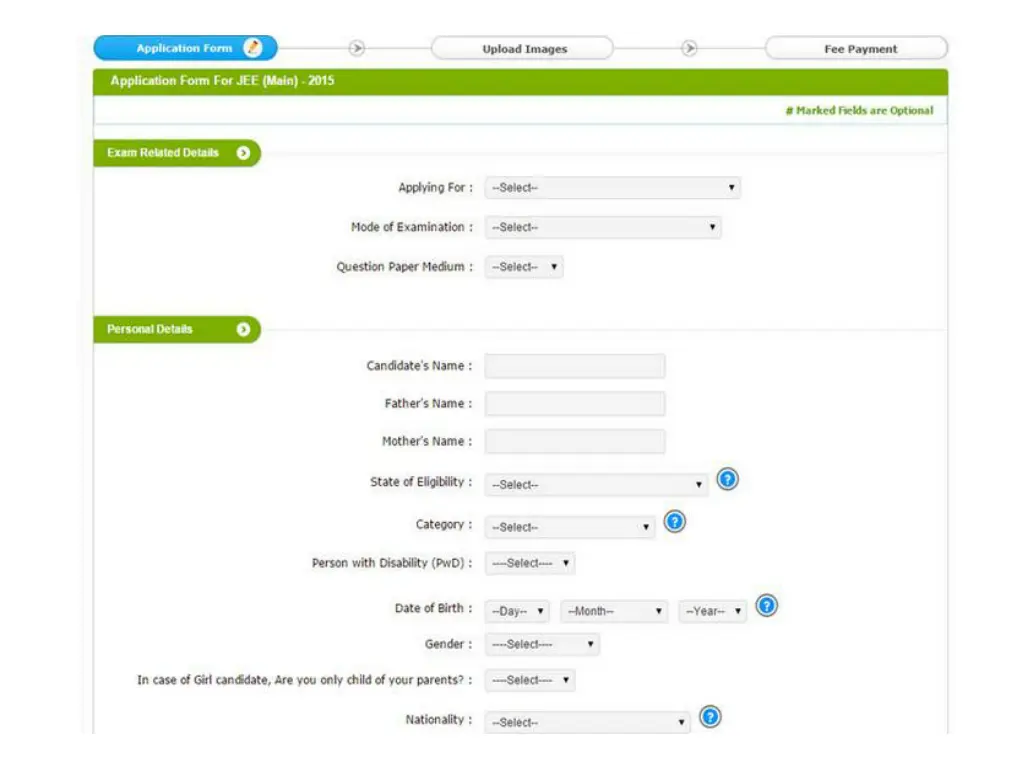The image size is (1024, 768).
Task: Click the Exam Related Details section header
Action: coord(177,153)
